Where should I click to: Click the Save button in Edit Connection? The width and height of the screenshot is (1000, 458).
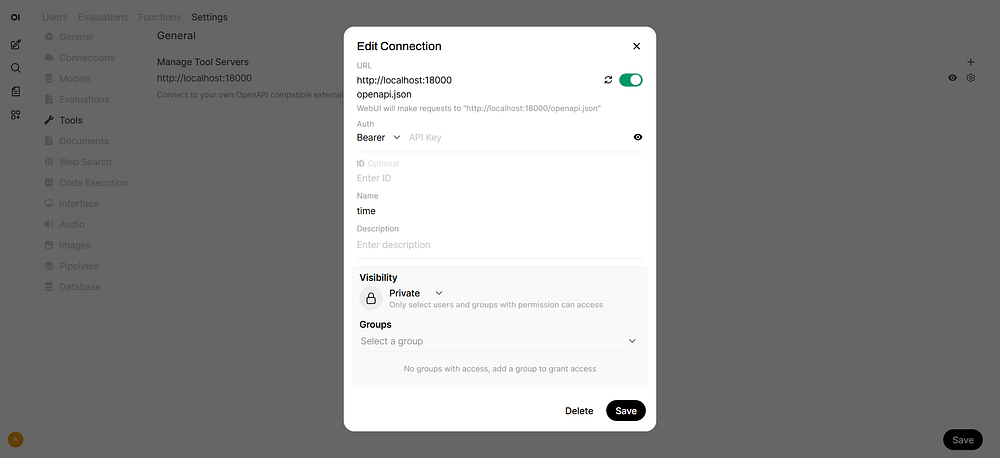click(626, 411)
